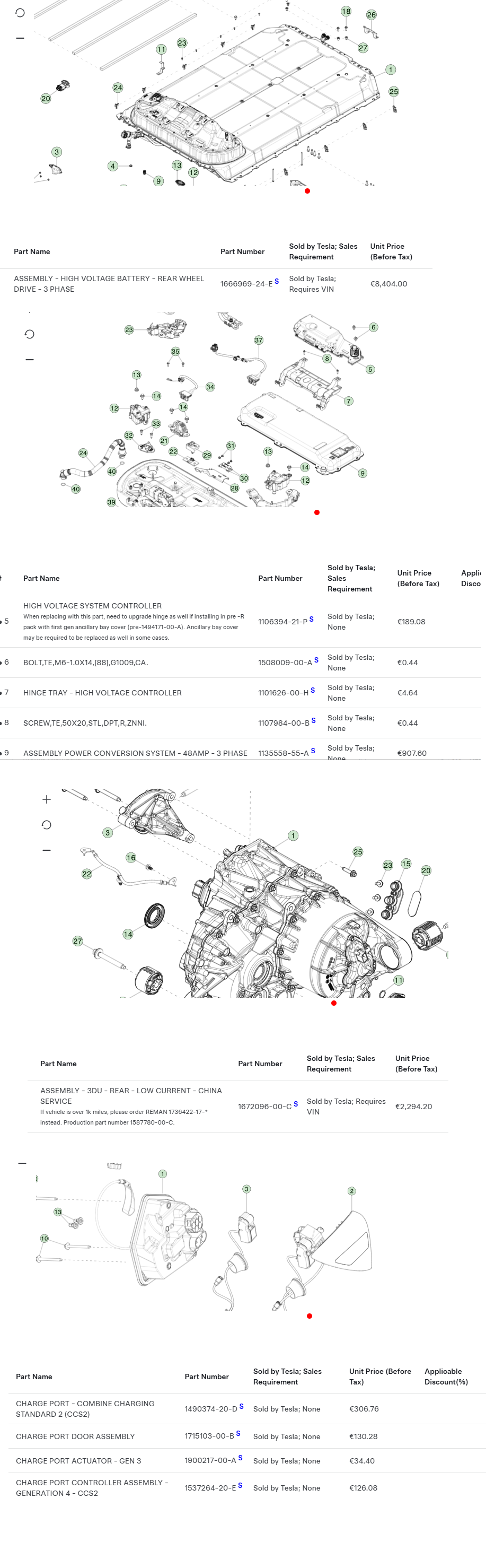Select callout 2 in the charge port diagram
The width and height of the screenshot is (486, 1568).
[351, 1191]
